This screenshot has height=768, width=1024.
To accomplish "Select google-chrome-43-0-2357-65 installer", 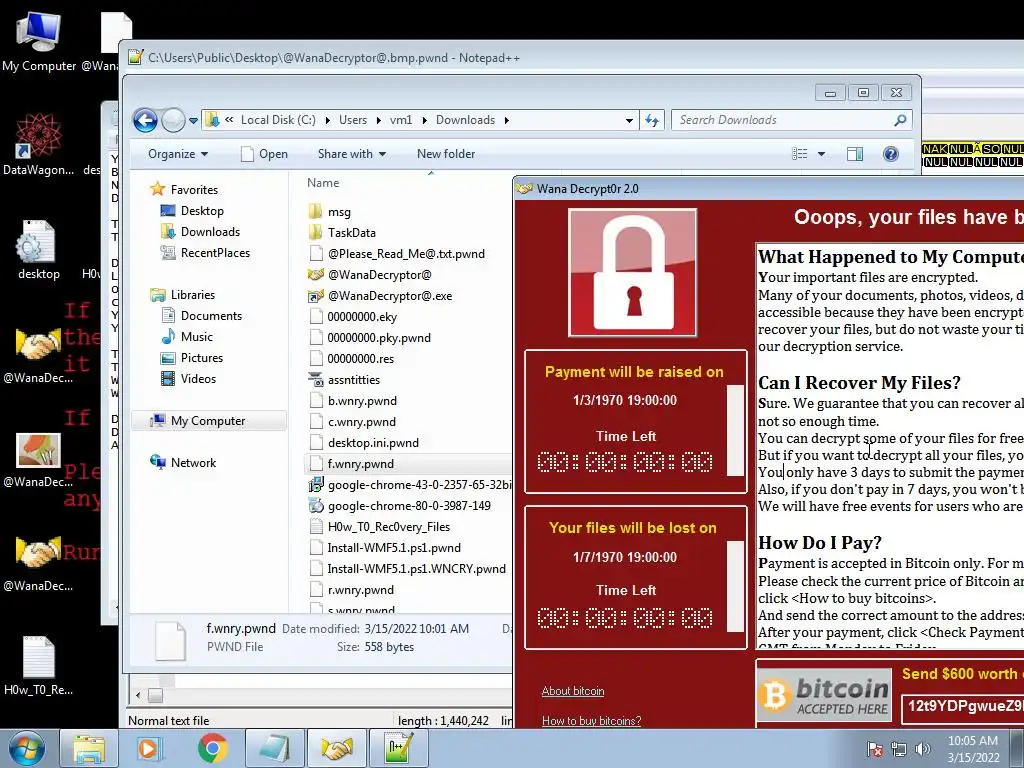I will pos(410,485).
